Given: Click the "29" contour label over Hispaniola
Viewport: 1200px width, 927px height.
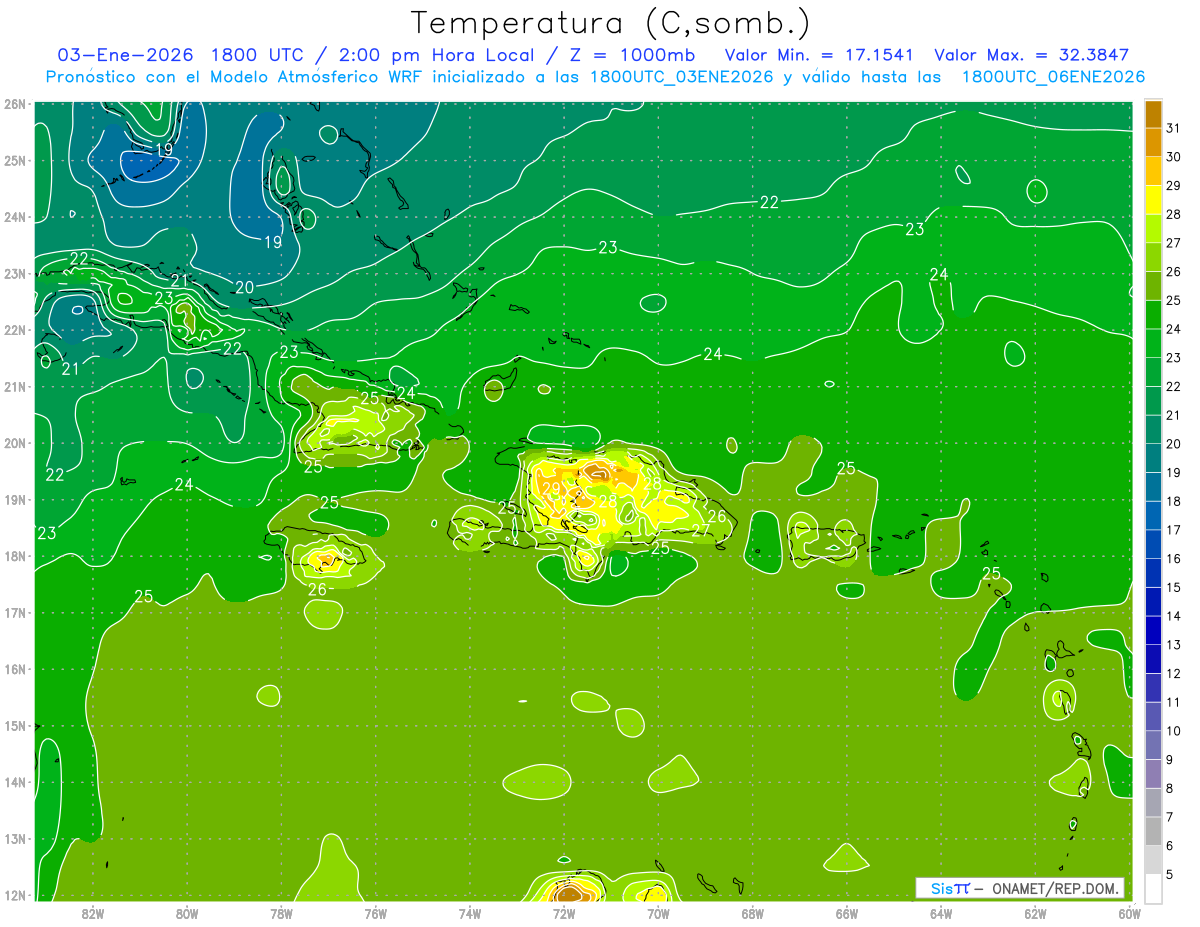Looking at the screenshot, I should (x=551, y=488).
